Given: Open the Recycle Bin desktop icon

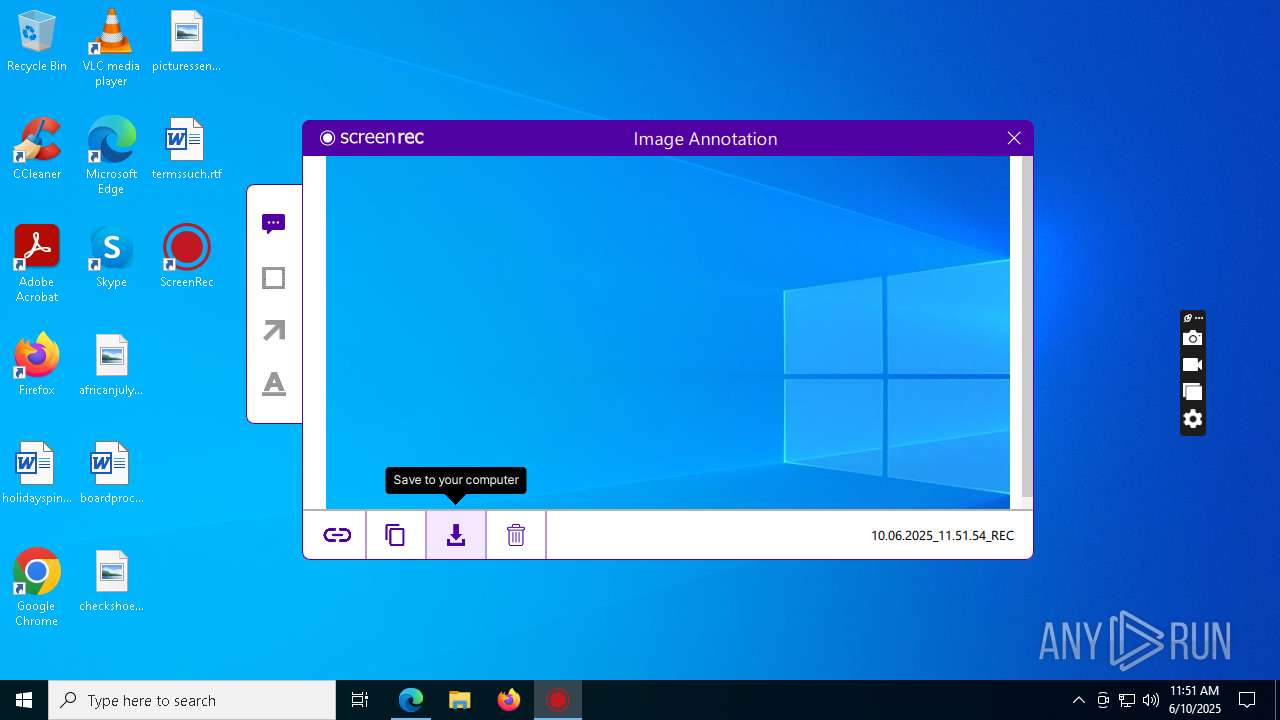Looking at the screenshot, I should pyautogui.click(x=37, y=41).
